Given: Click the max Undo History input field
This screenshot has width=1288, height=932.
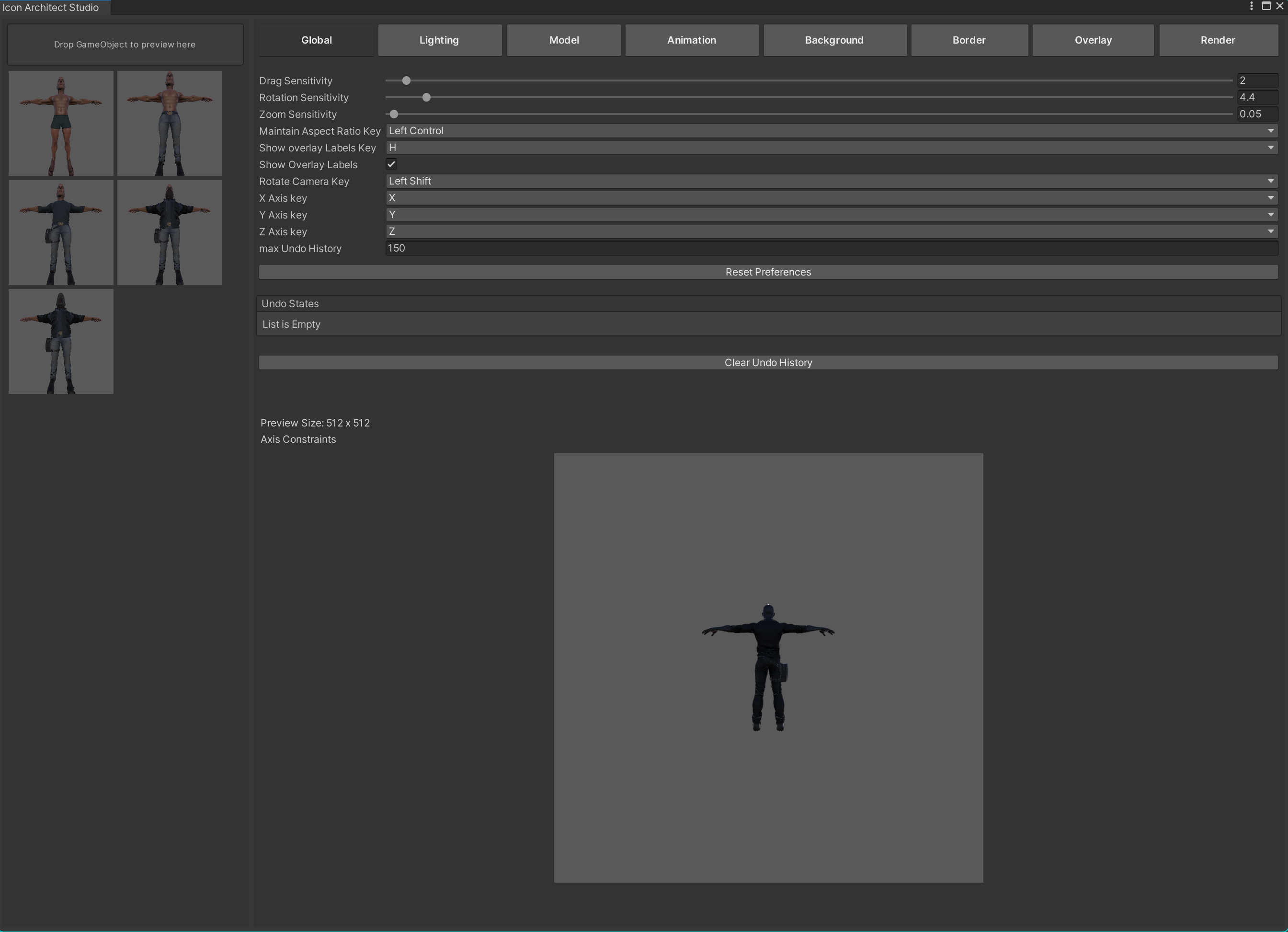Looking at the screenshot, I should tap(832, 248).
